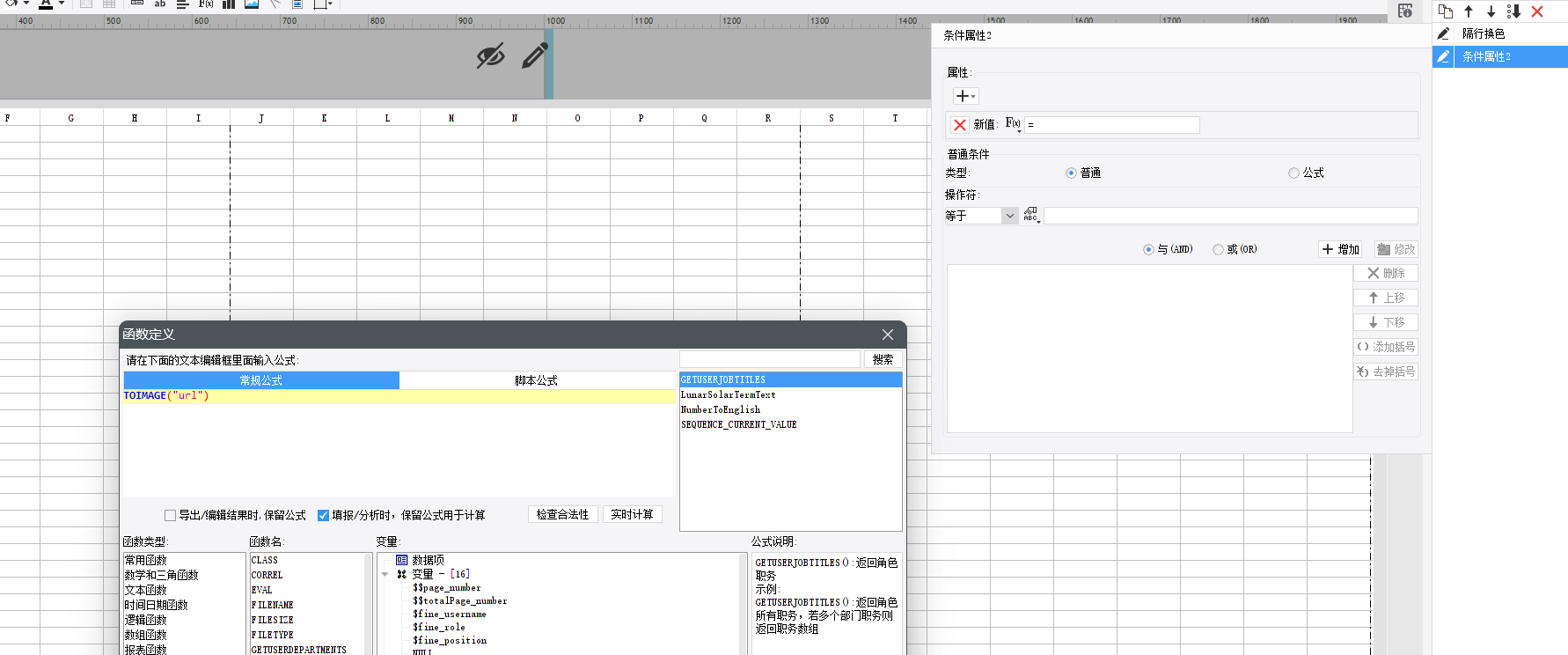Image resolution: width=1568 pixels, height=655 pixels.
Task: Click the pencil edit icon in the gray band
Action: [534, 56]
